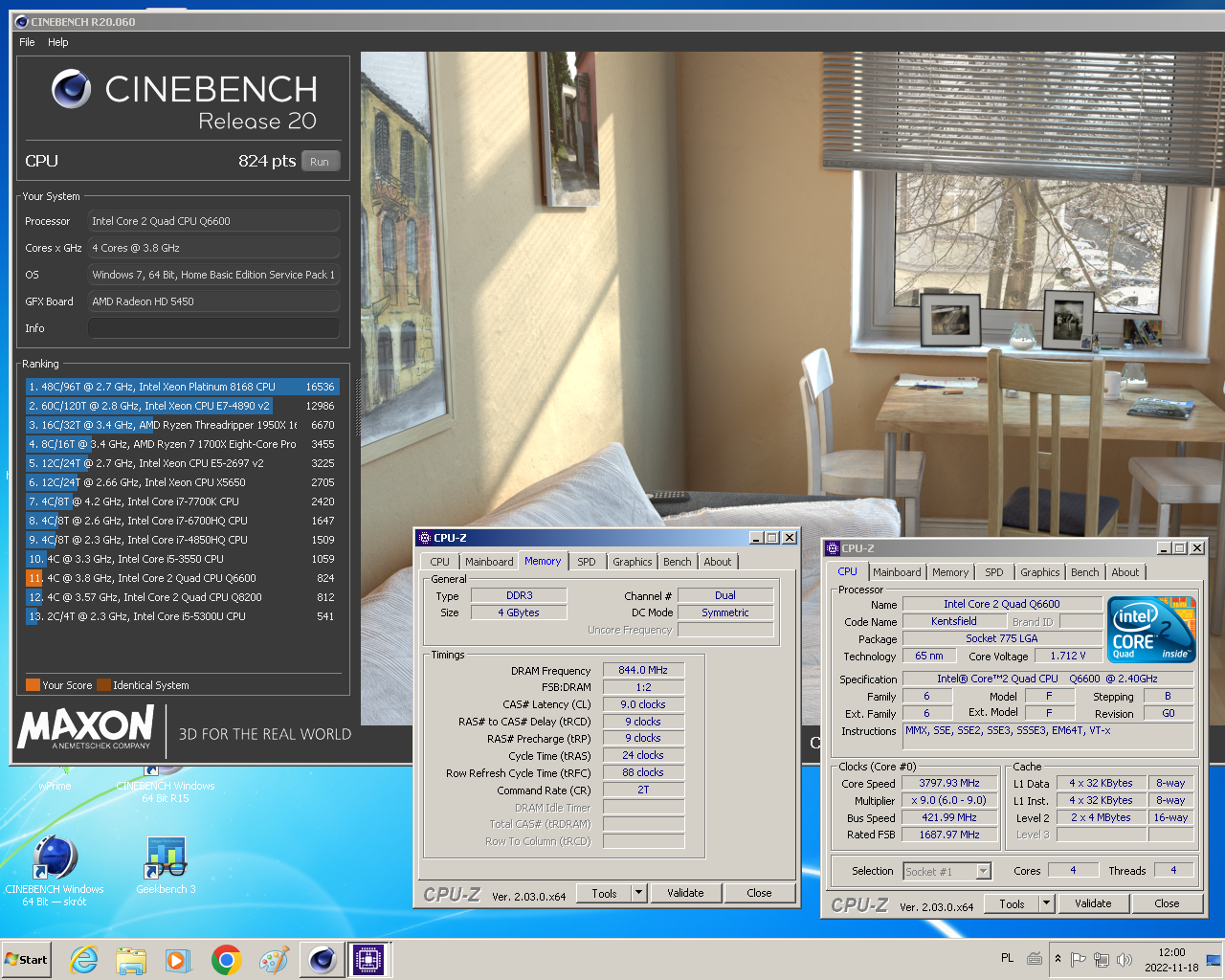Click the ranking panel scroll handle
This screenshot has width=1225, height=980.
pos(360,407)
